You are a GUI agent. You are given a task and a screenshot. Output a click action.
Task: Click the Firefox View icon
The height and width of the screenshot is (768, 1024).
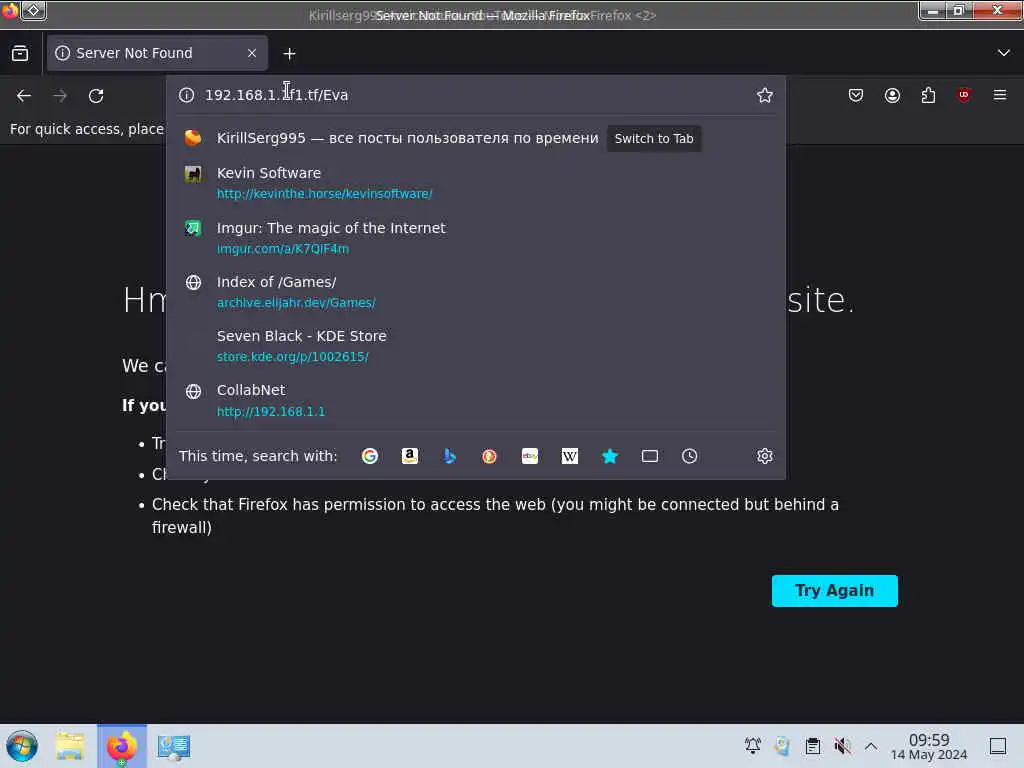[x=20, y=54]
